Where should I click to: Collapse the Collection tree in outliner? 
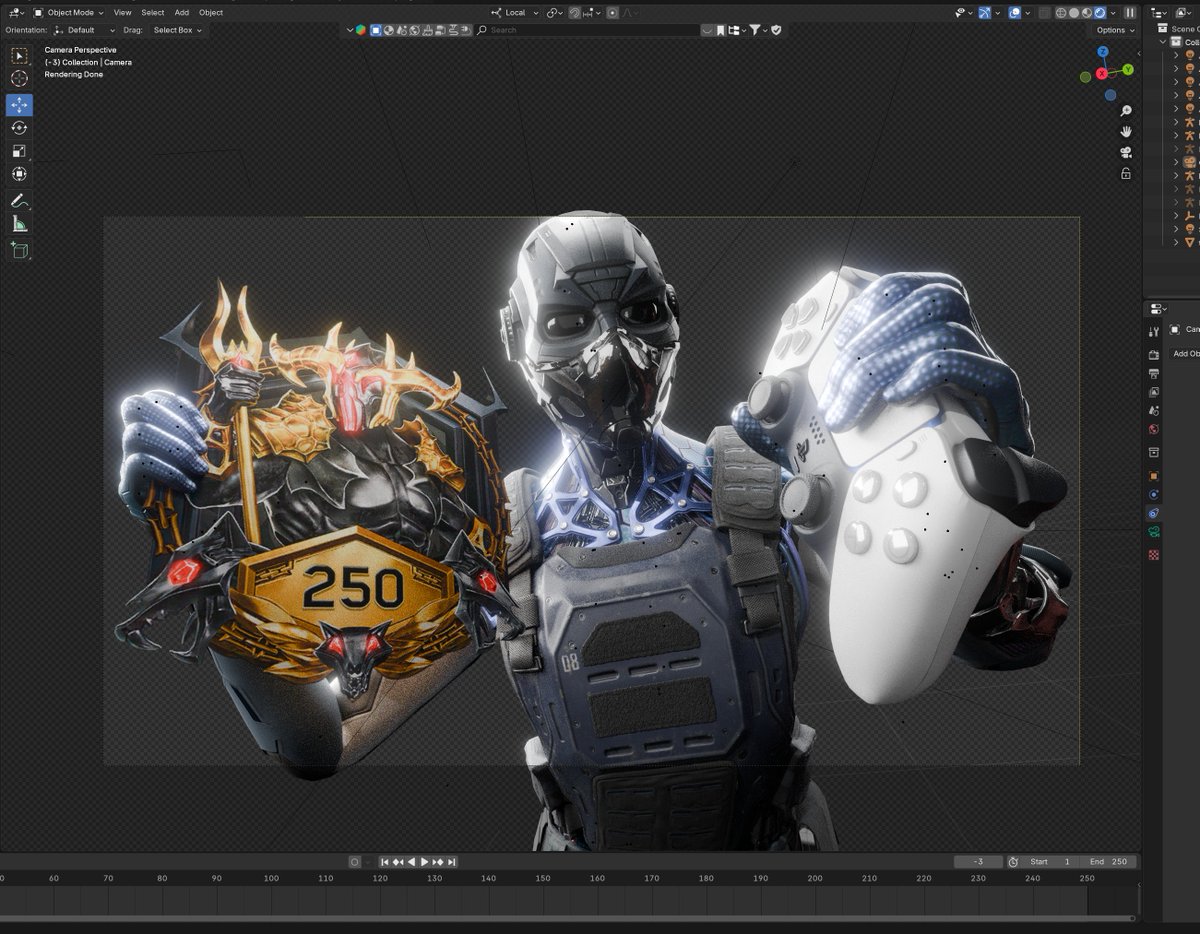pos(1163,42)
